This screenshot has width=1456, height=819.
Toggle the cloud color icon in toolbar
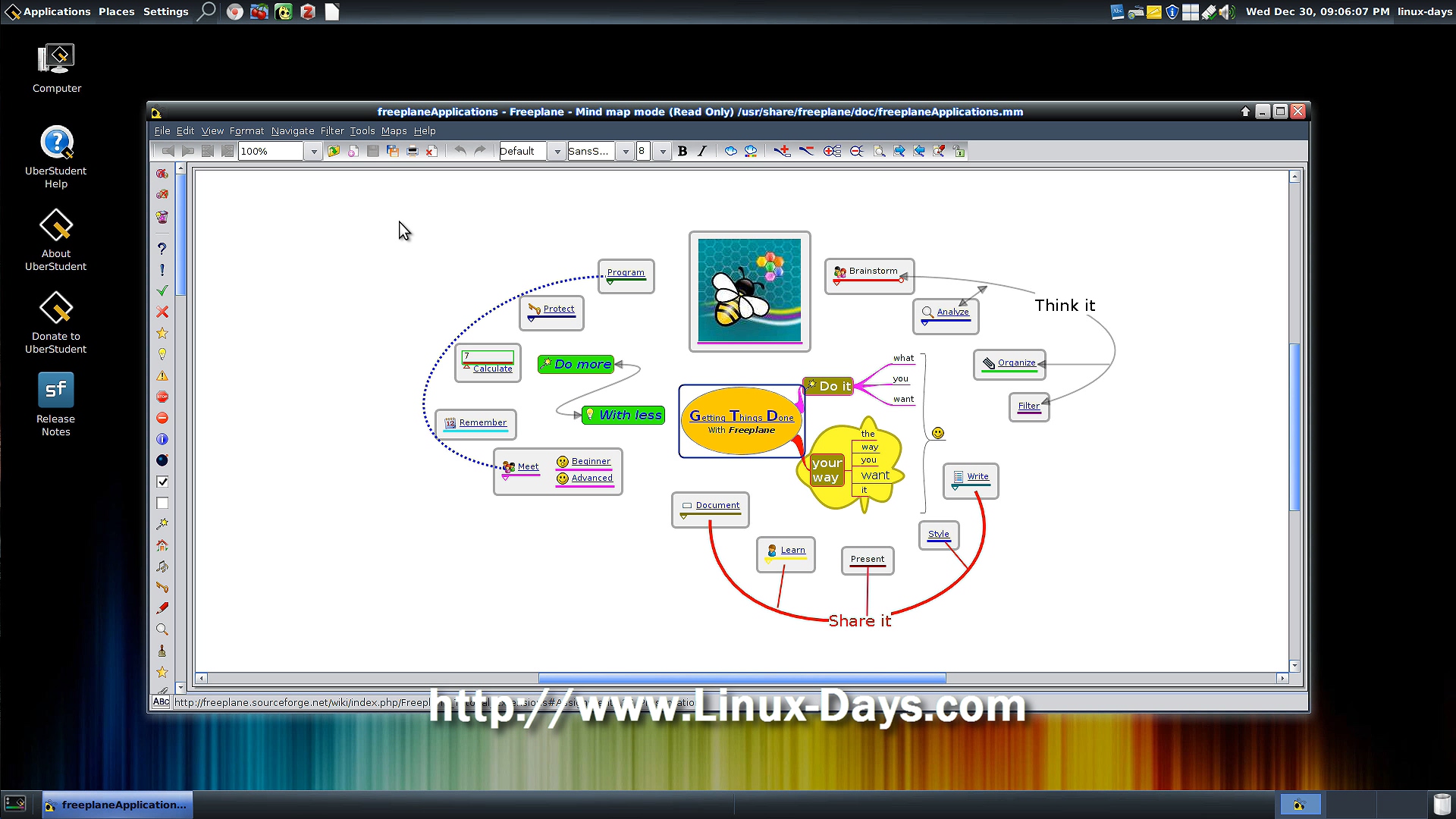[x=750, y=151]
